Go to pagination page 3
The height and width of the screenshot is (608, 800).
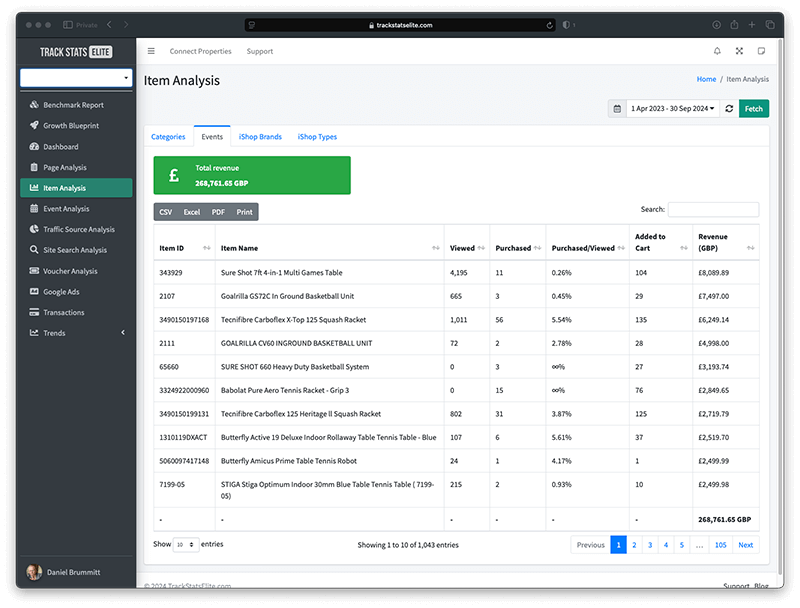(650, 545)
